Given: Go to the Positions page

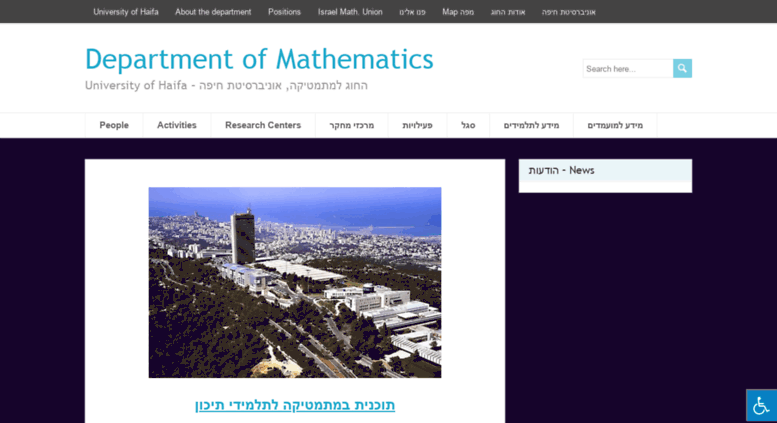Looking at the screenshot, I should [284, 12].
